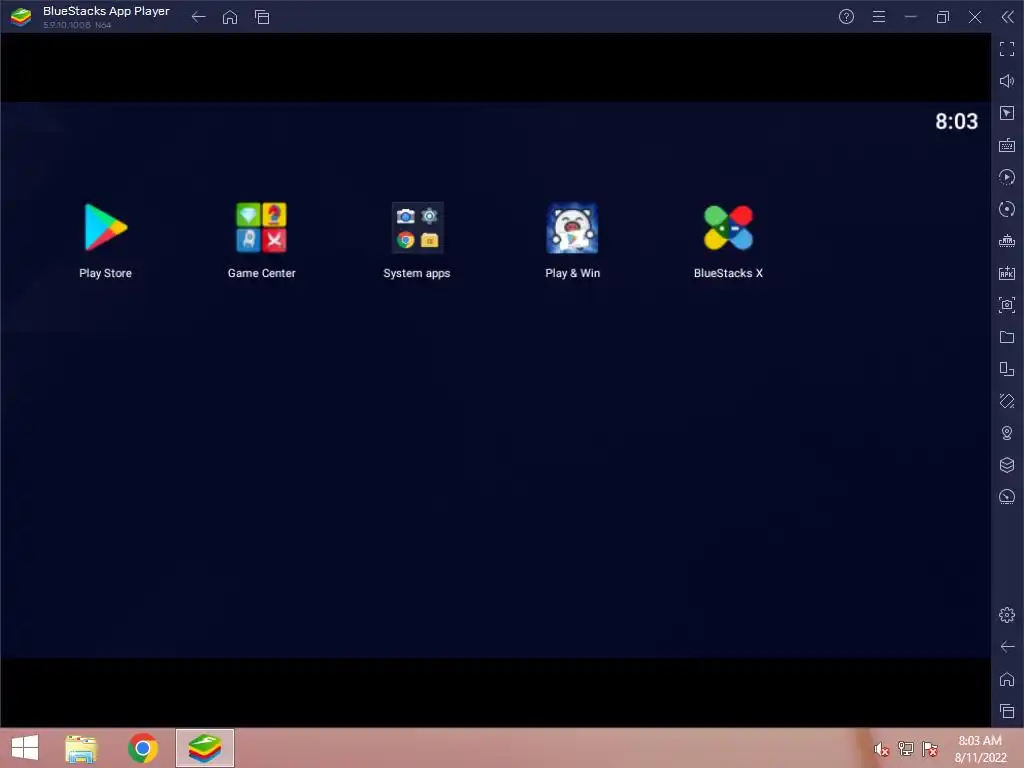Click the back arrow in title bar
This screenshot has height=768, width=1024.
click(x=199, y=17)
